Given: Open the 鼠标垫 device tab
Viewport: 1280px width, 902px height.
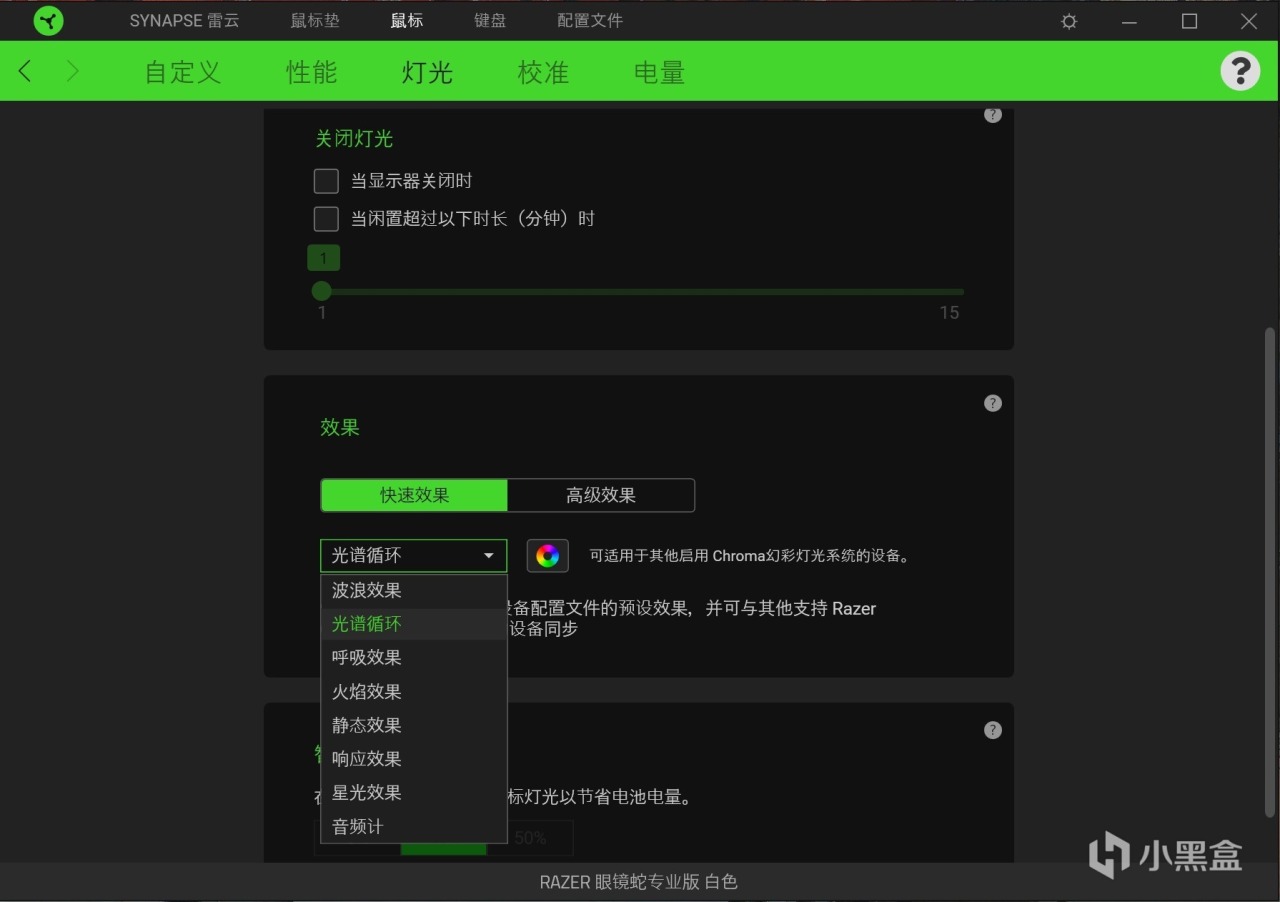Looking at the screenshot, I should coord(315,20).
